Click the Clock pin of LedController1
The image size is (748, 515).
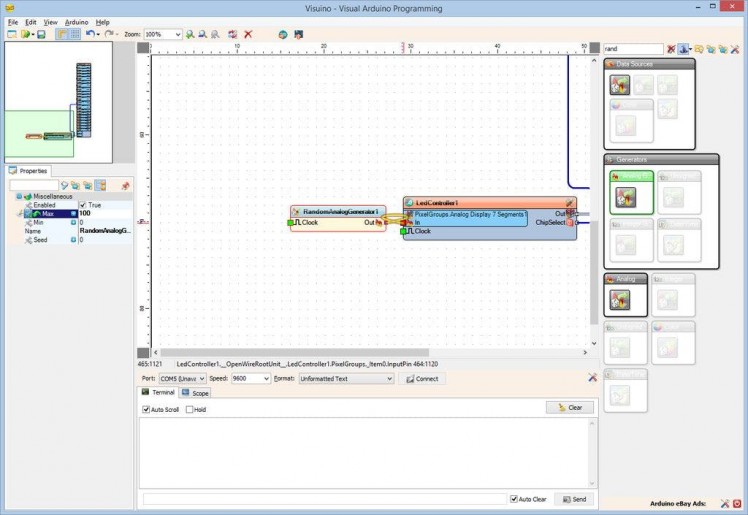pyautogui.click(x=408, y=231)
